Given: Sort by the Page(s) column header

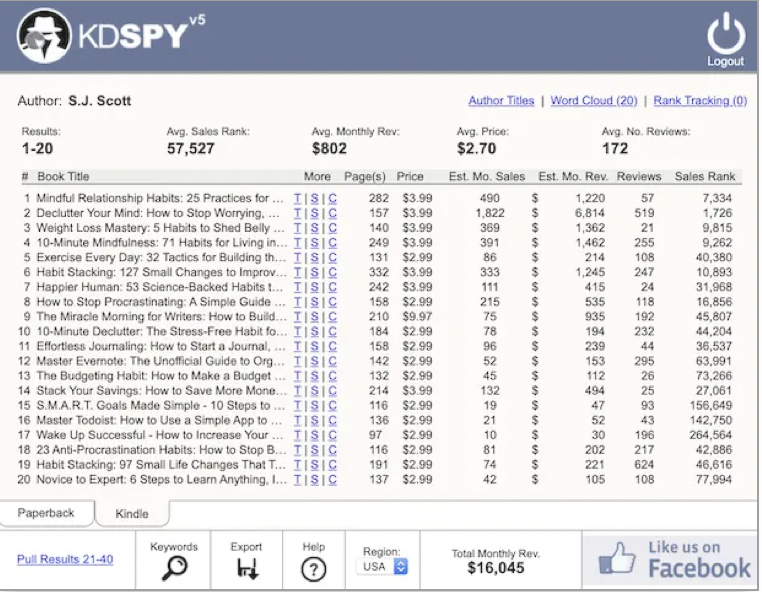Looking at the screenshot, I should tap(364, 176).
